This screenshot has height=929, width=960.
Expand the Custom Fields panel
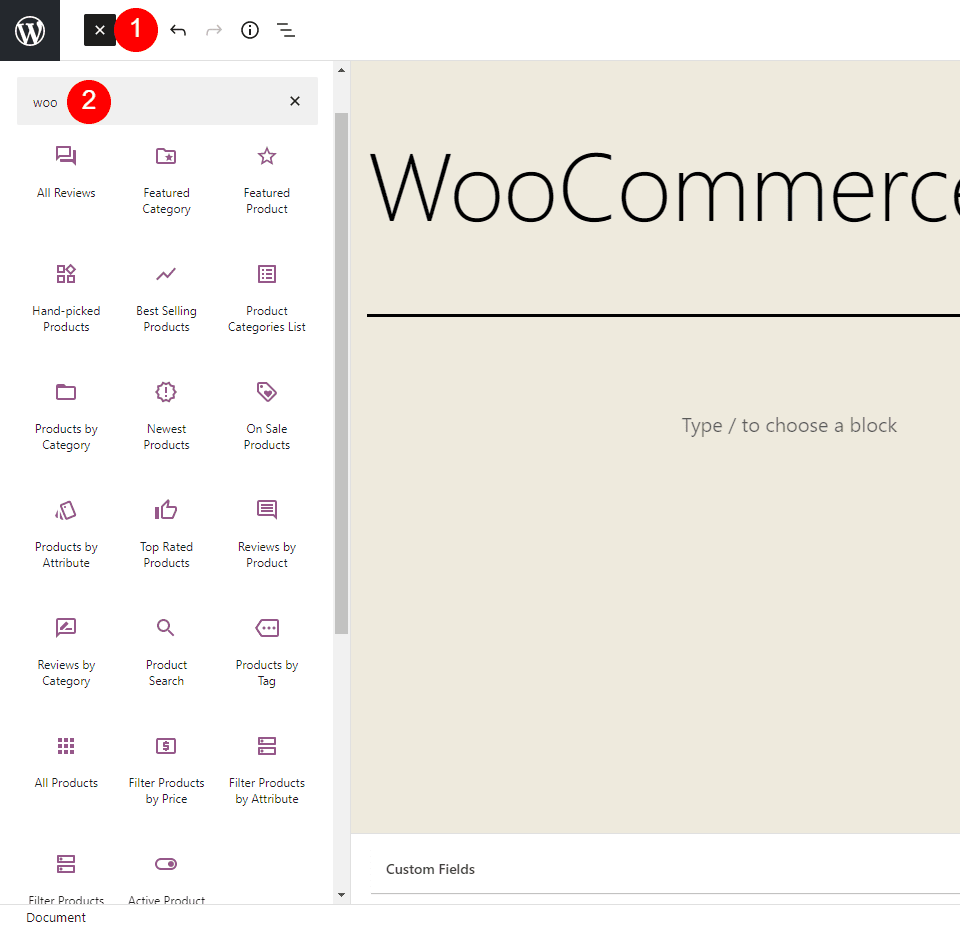coord(430,869)
